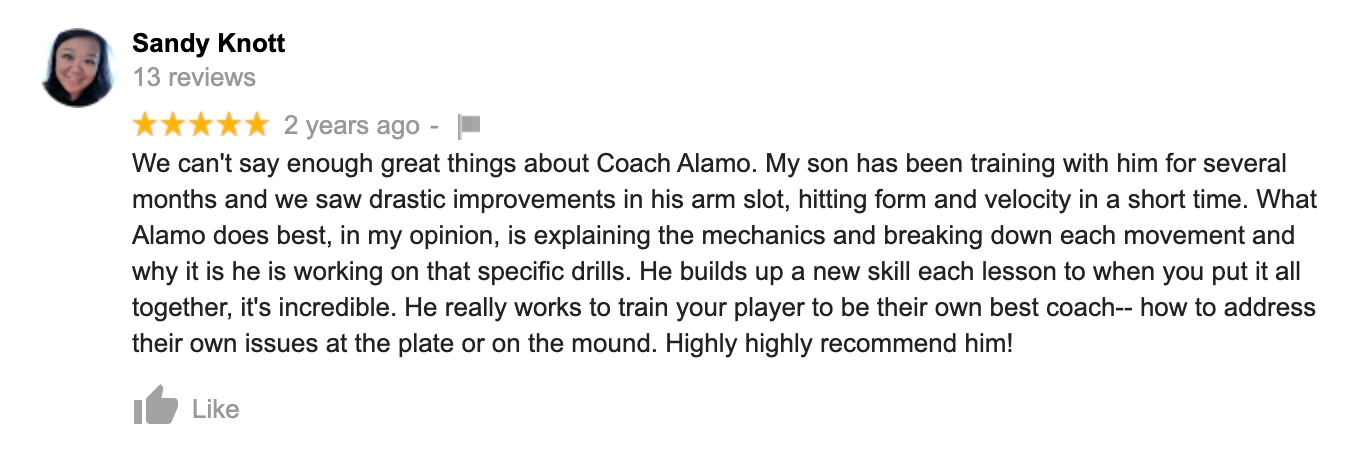Viewport: 1346px width, 452px height.
Task: Select the second gold rating star
Action: coord(173,125)
